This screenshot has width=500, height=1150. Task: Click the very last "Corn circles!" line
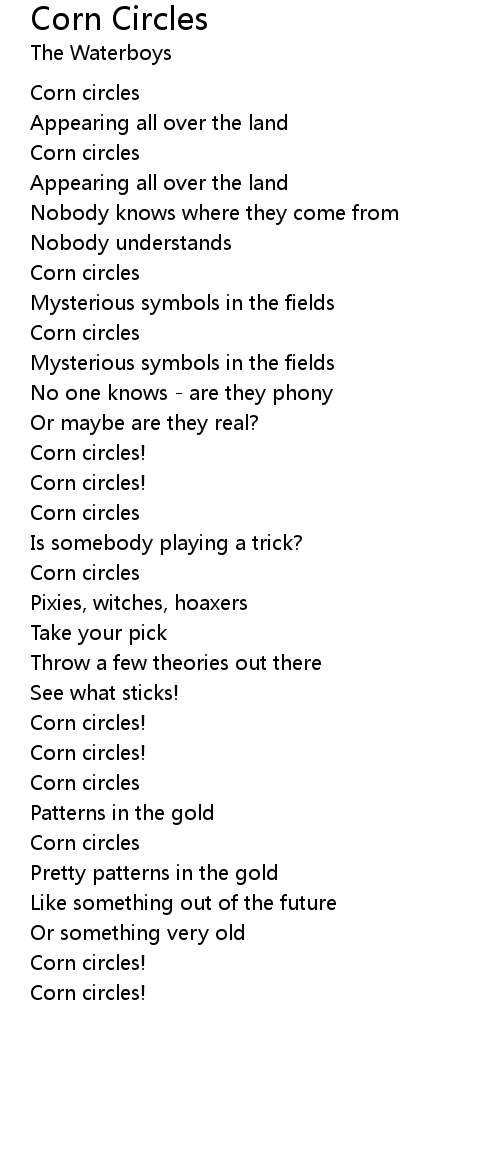point(88,993)
